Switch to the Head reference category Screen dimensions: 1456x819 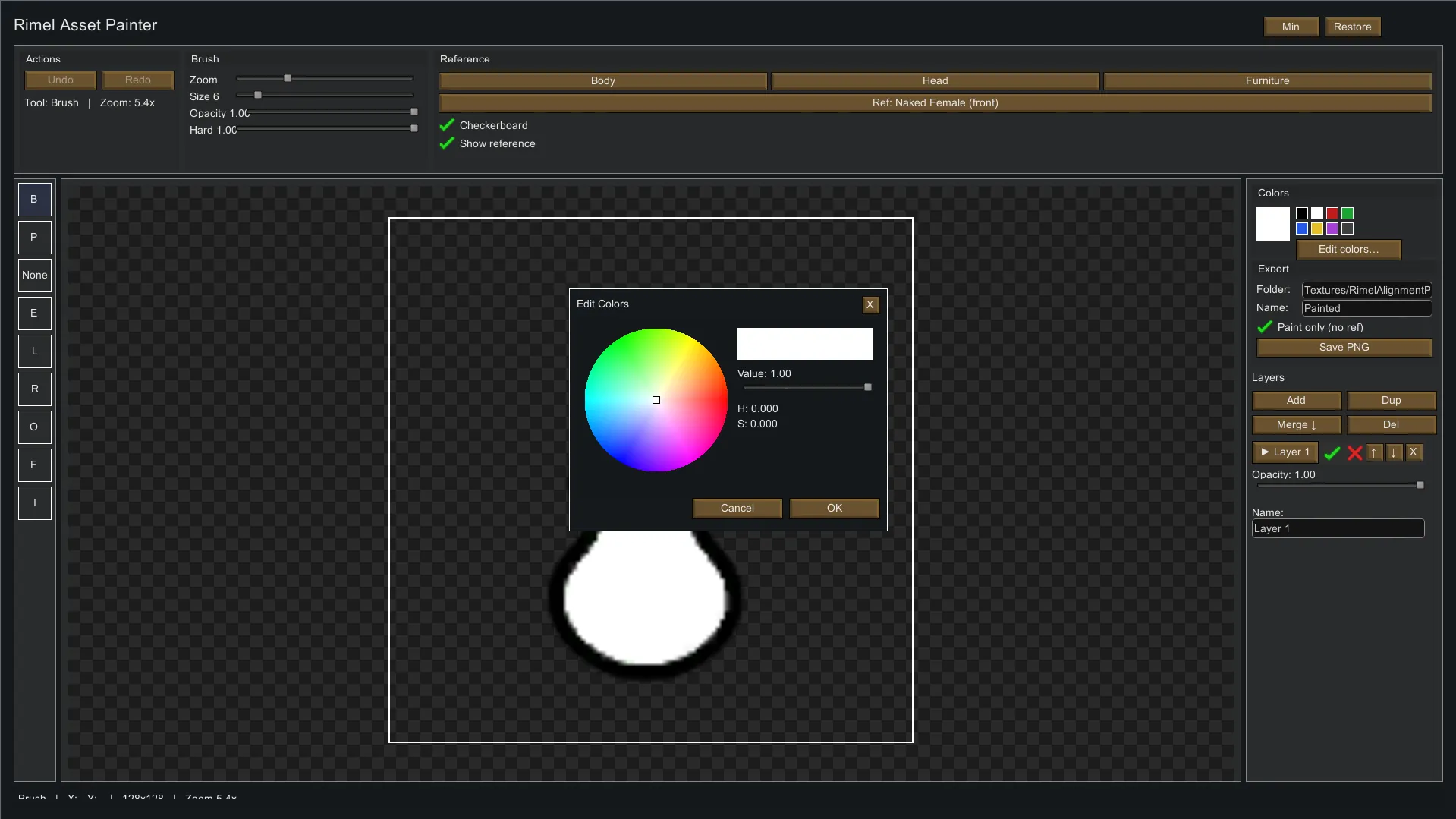(935, 80)
